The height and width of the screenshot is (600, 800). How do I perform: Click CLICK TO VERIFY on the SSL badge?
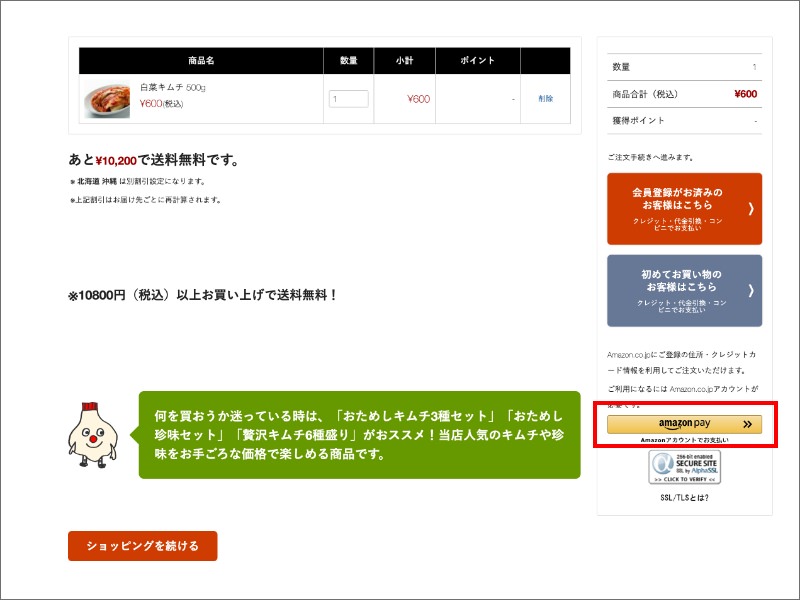[683, 478]
